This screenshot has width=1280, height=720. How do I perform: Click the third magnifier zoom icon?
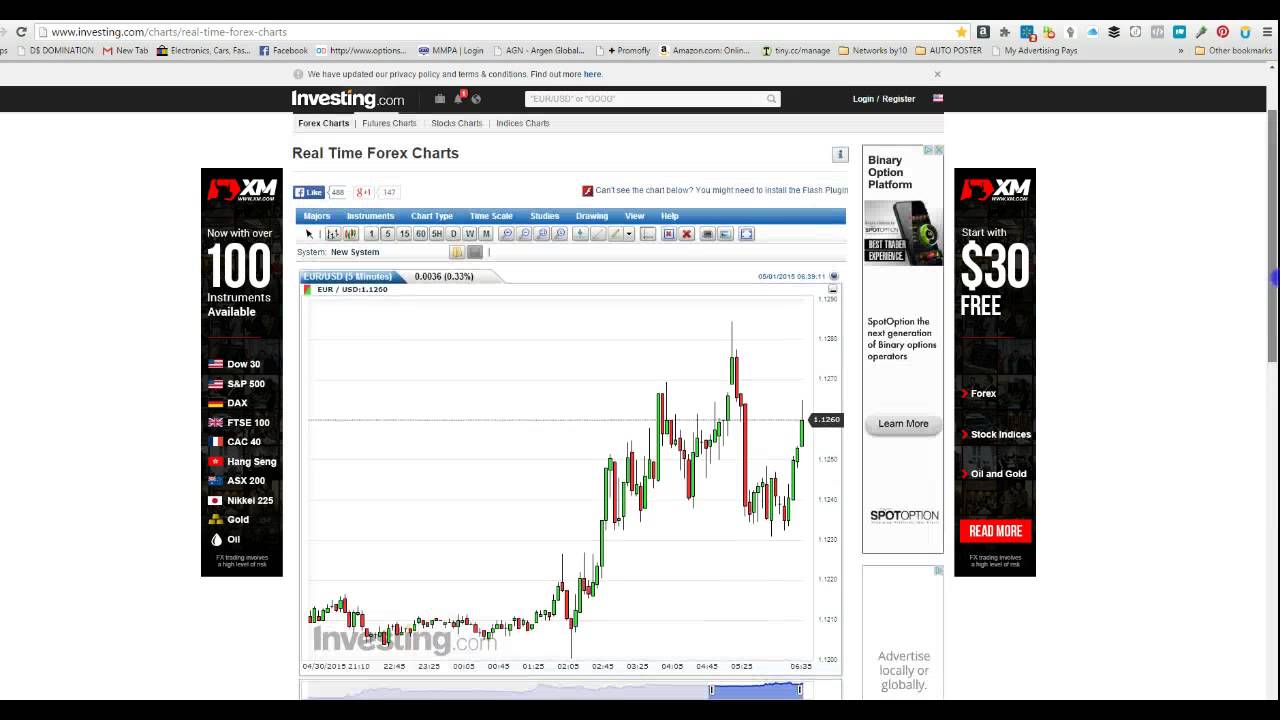(542, 234)
